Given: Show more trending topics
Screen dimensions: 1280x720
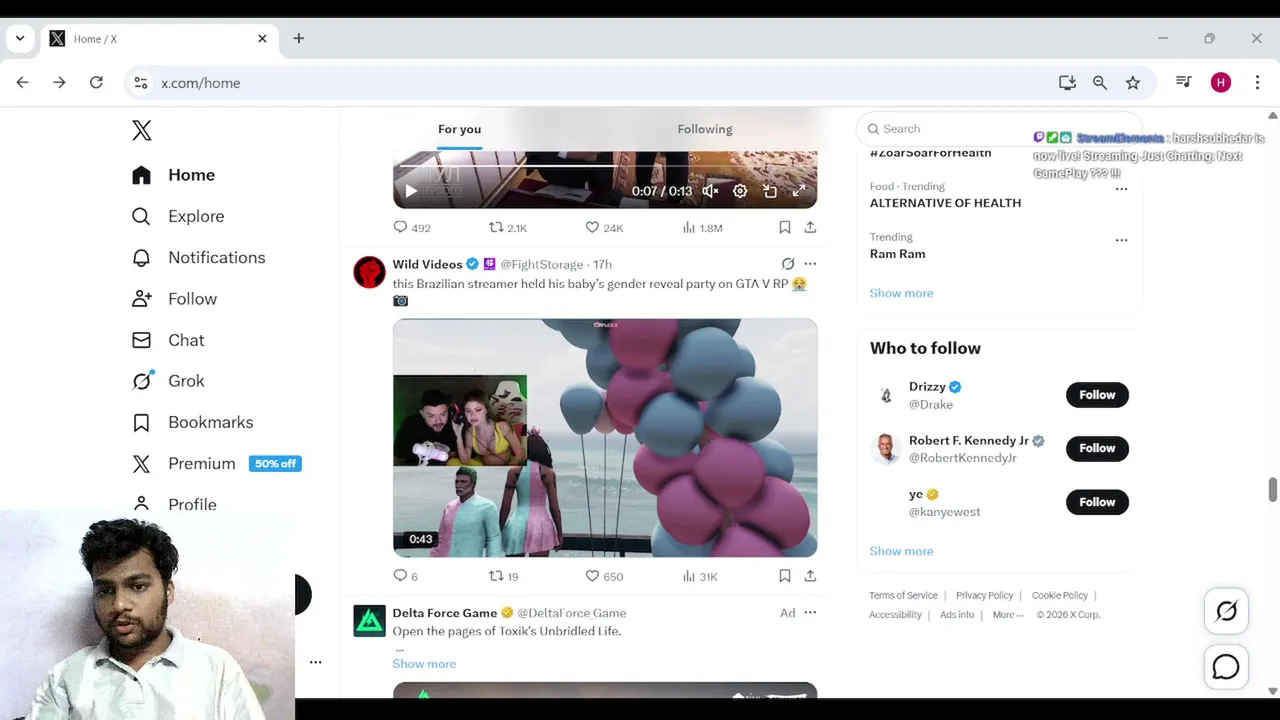Looking at the screenshot, I should tap(901, 293).
